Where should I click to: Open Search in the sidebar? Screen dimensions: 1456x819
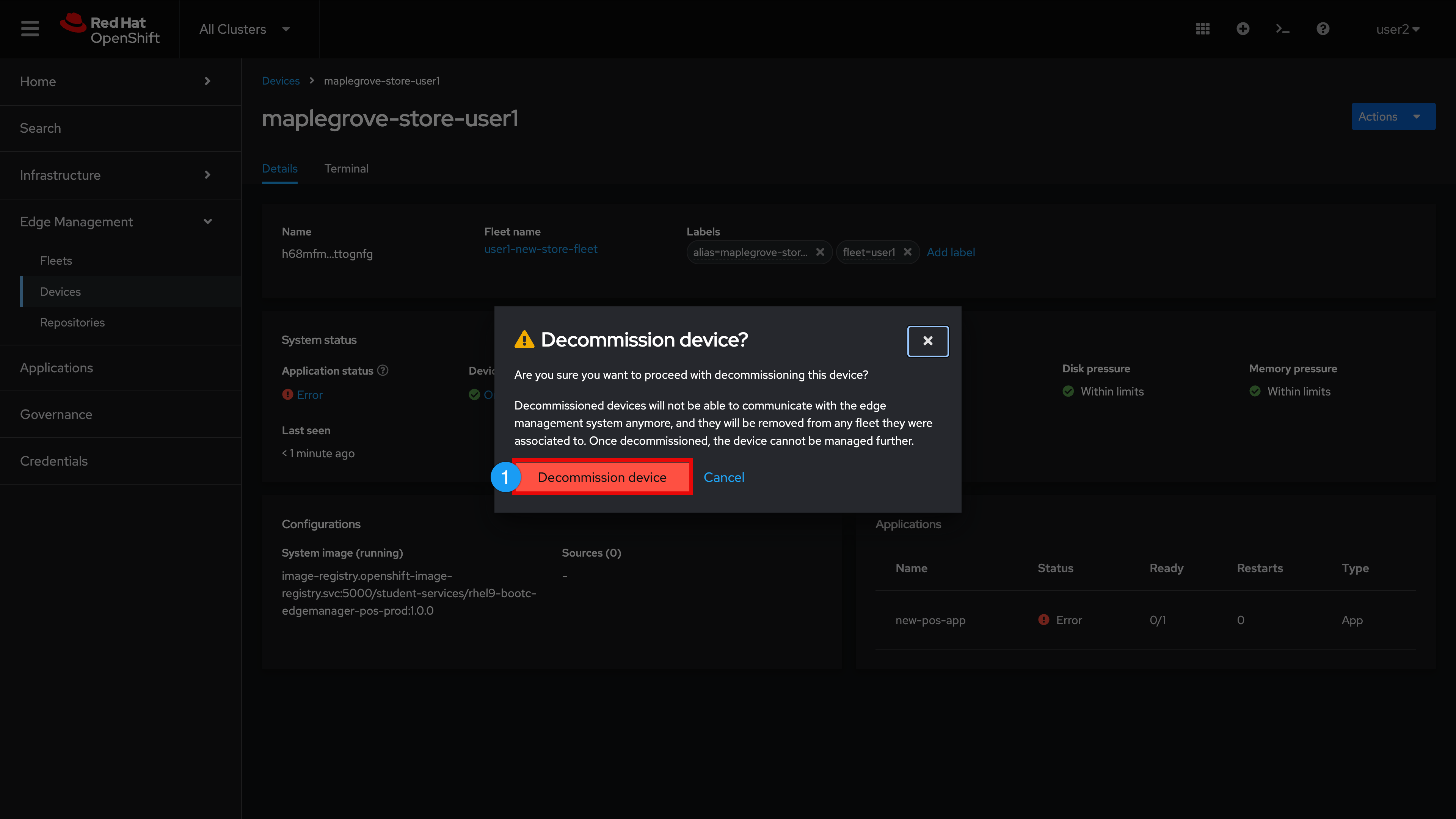pyautogui.click(x=121, y=128)
